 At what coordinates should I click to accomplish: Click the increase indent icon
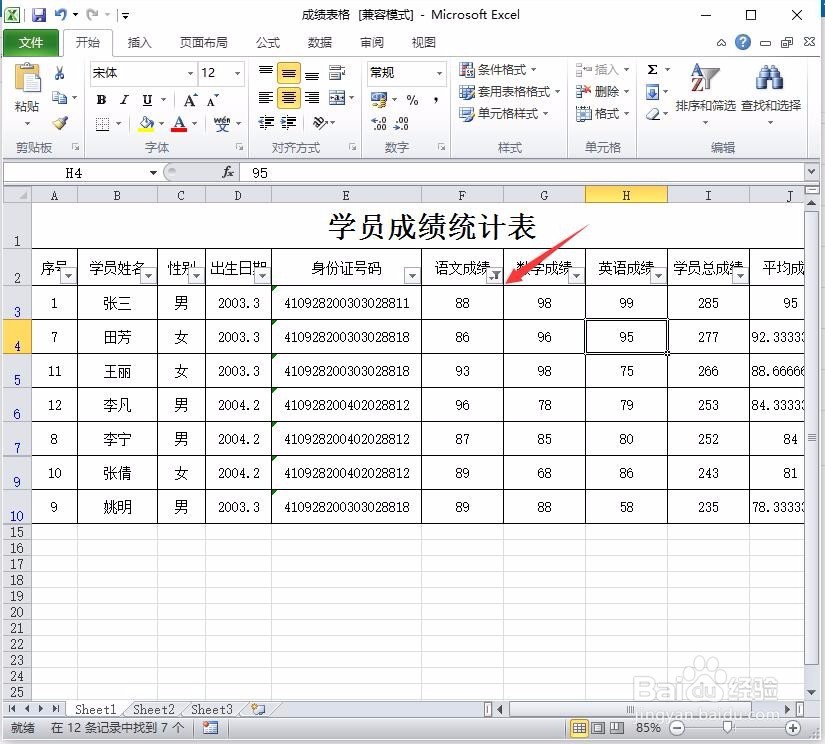(288, 123)
